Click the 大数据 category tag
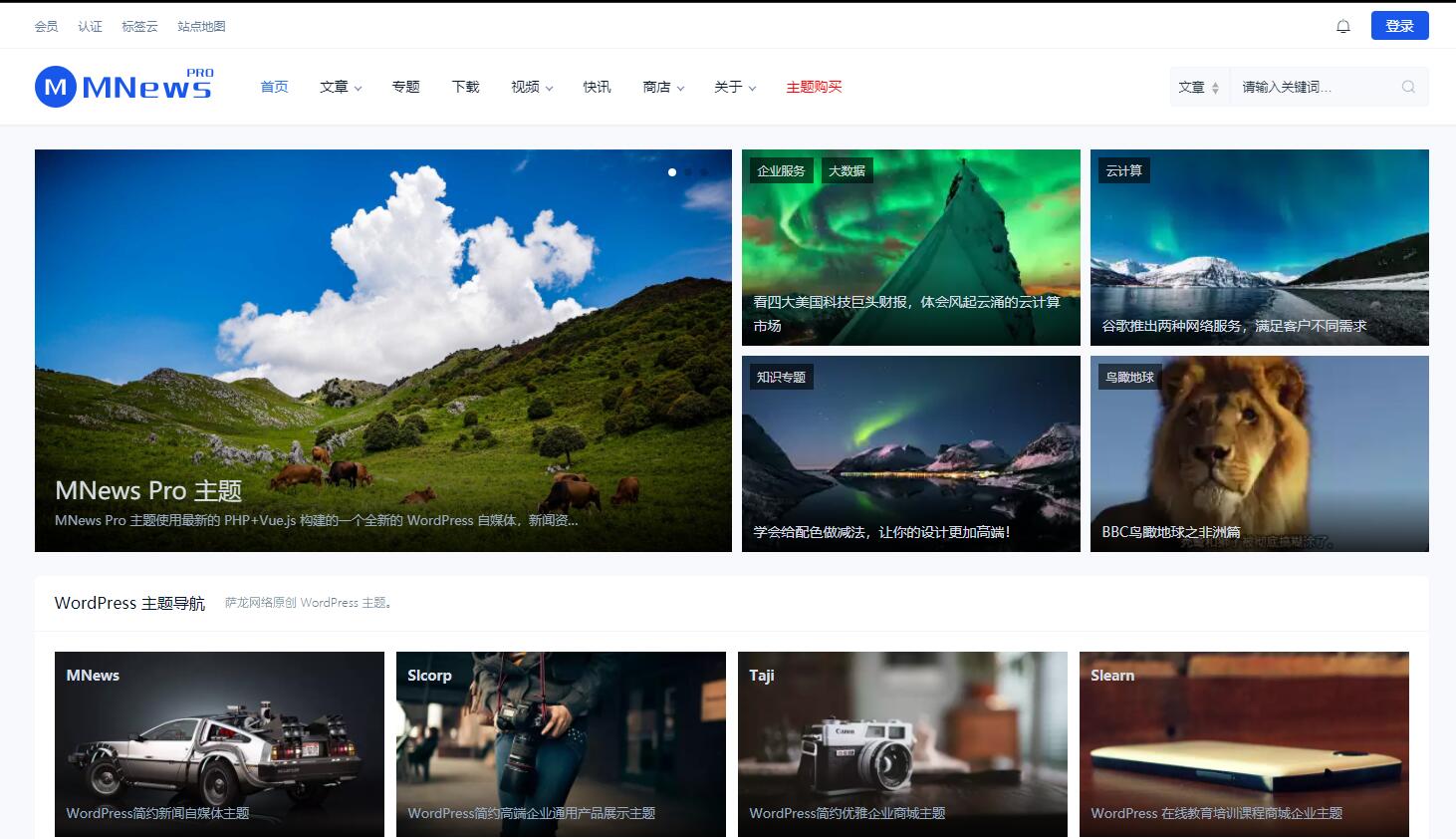Screen dimensions: 1456x839 [x=847, y=170]
